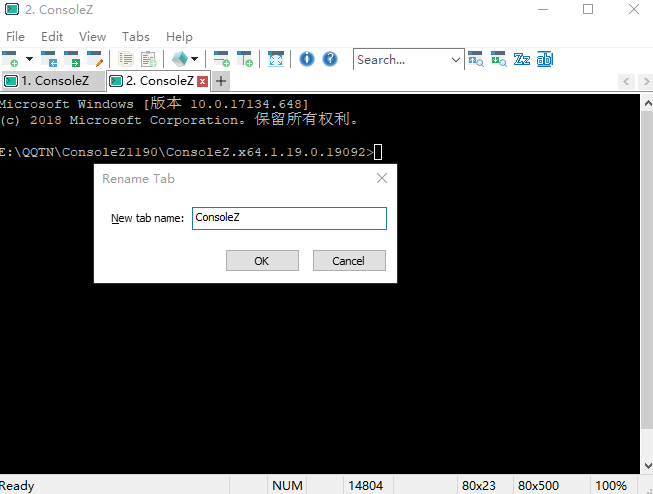Toggle full screen toolbar icon
Image resolution: width=653 pixels, height=494 pixels.
(x=276, y=59)
